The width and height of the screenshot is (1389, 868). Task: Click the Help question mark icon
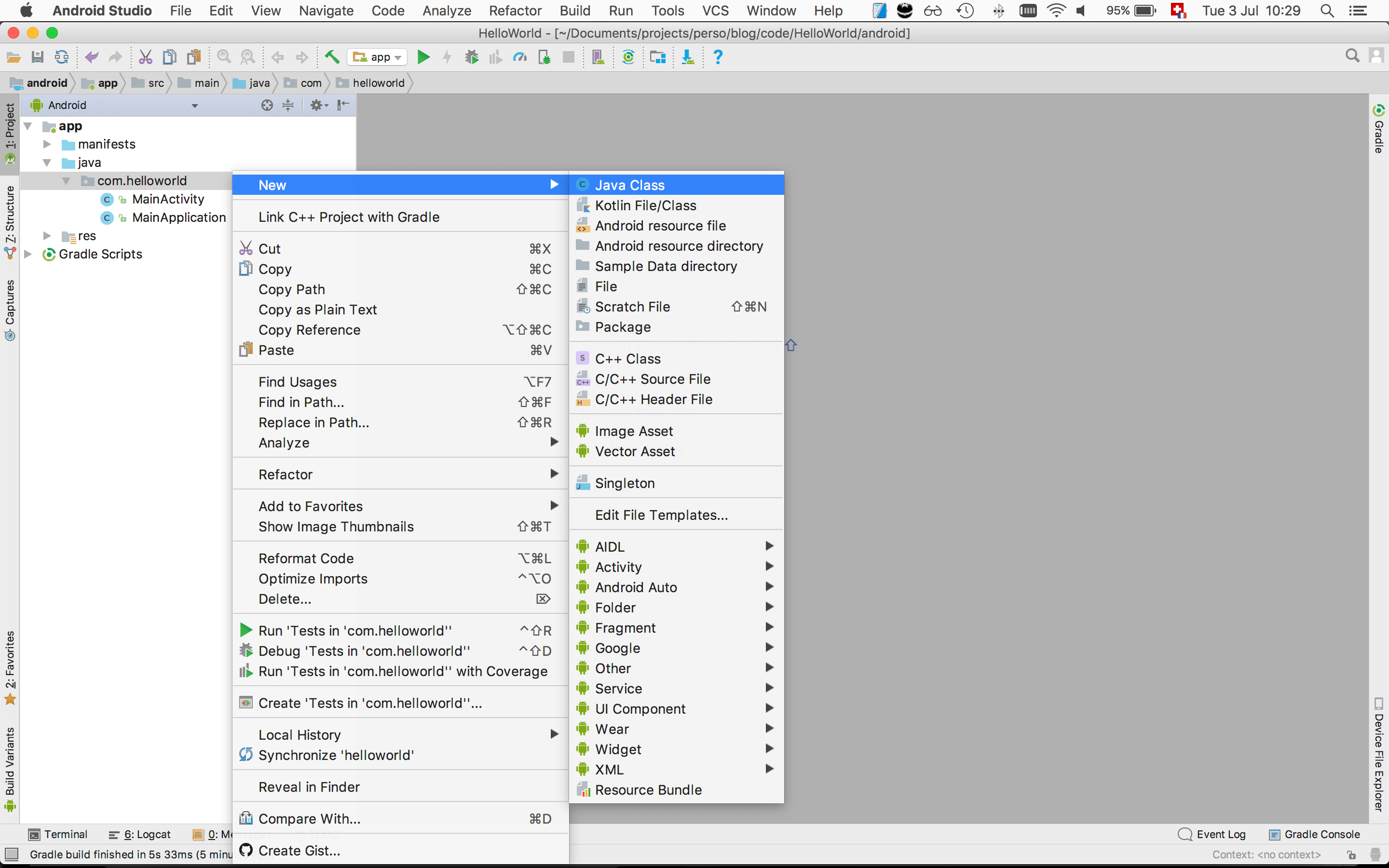[x=718, y=57]
